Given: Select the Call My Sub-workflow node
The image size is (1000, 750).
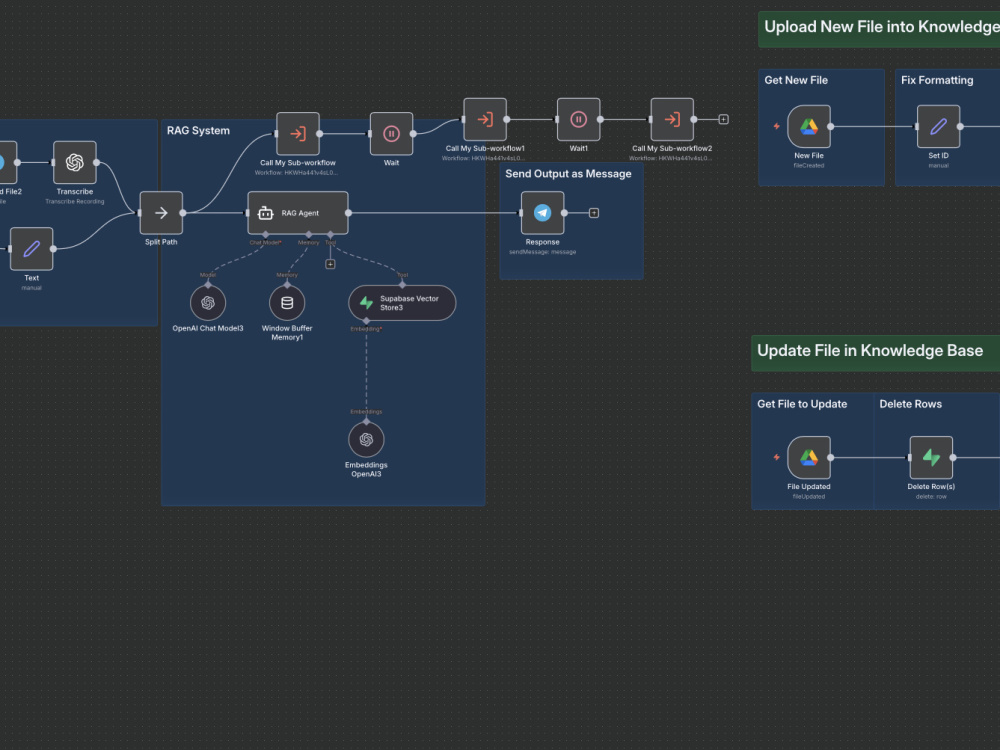Looking at the screenshot, I should (x=298, y=133).
